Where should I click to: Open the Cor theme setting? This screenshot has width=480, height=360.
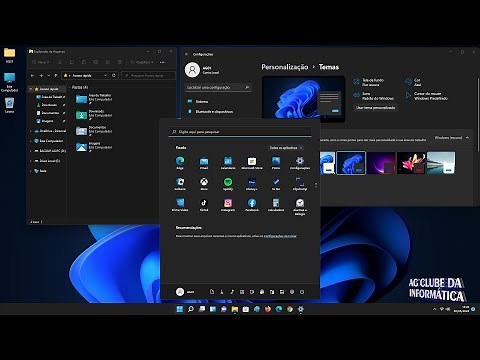coord(413,82)
